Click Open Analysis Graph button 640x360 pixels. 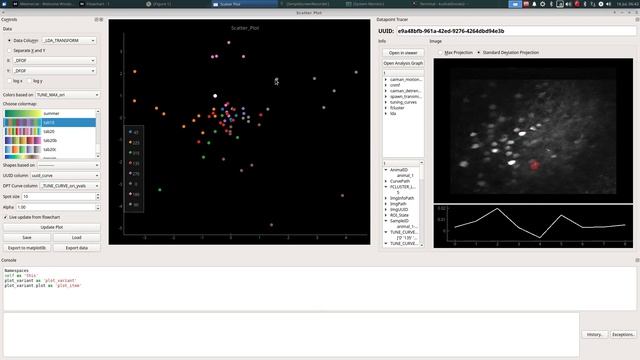click(403, 63)
